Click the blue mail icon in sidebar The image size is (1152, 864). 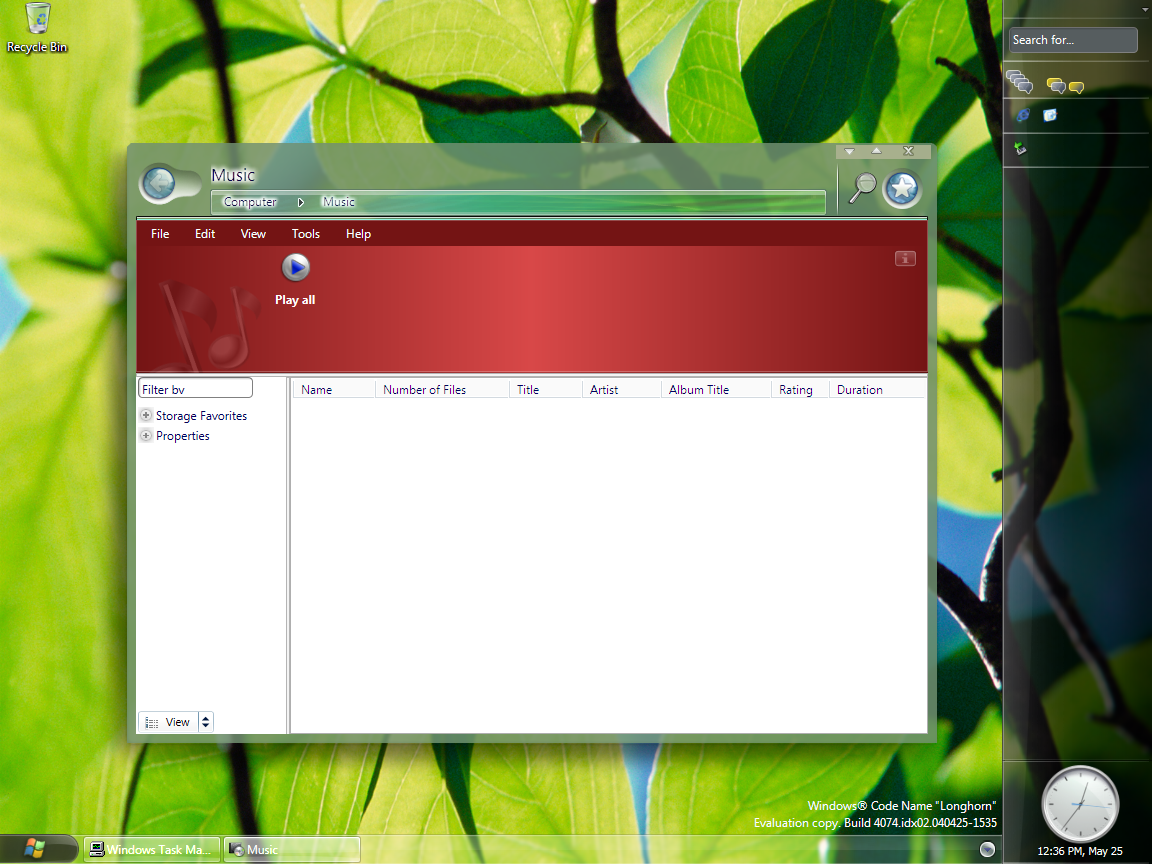(1050, 115)
